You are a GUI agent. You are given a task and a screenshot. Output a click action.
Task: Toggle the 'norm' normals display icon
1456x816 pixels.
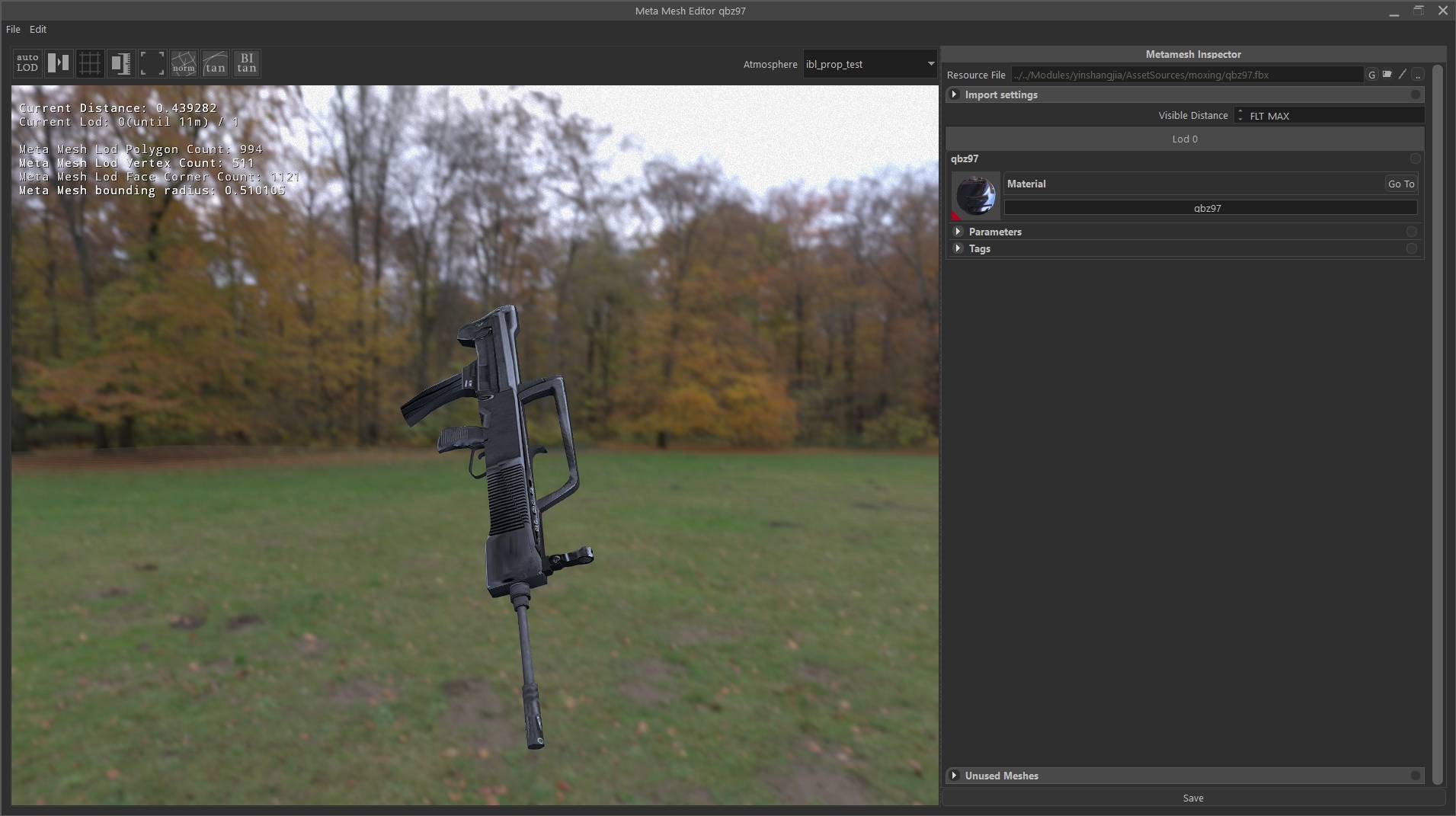(184, 63)
